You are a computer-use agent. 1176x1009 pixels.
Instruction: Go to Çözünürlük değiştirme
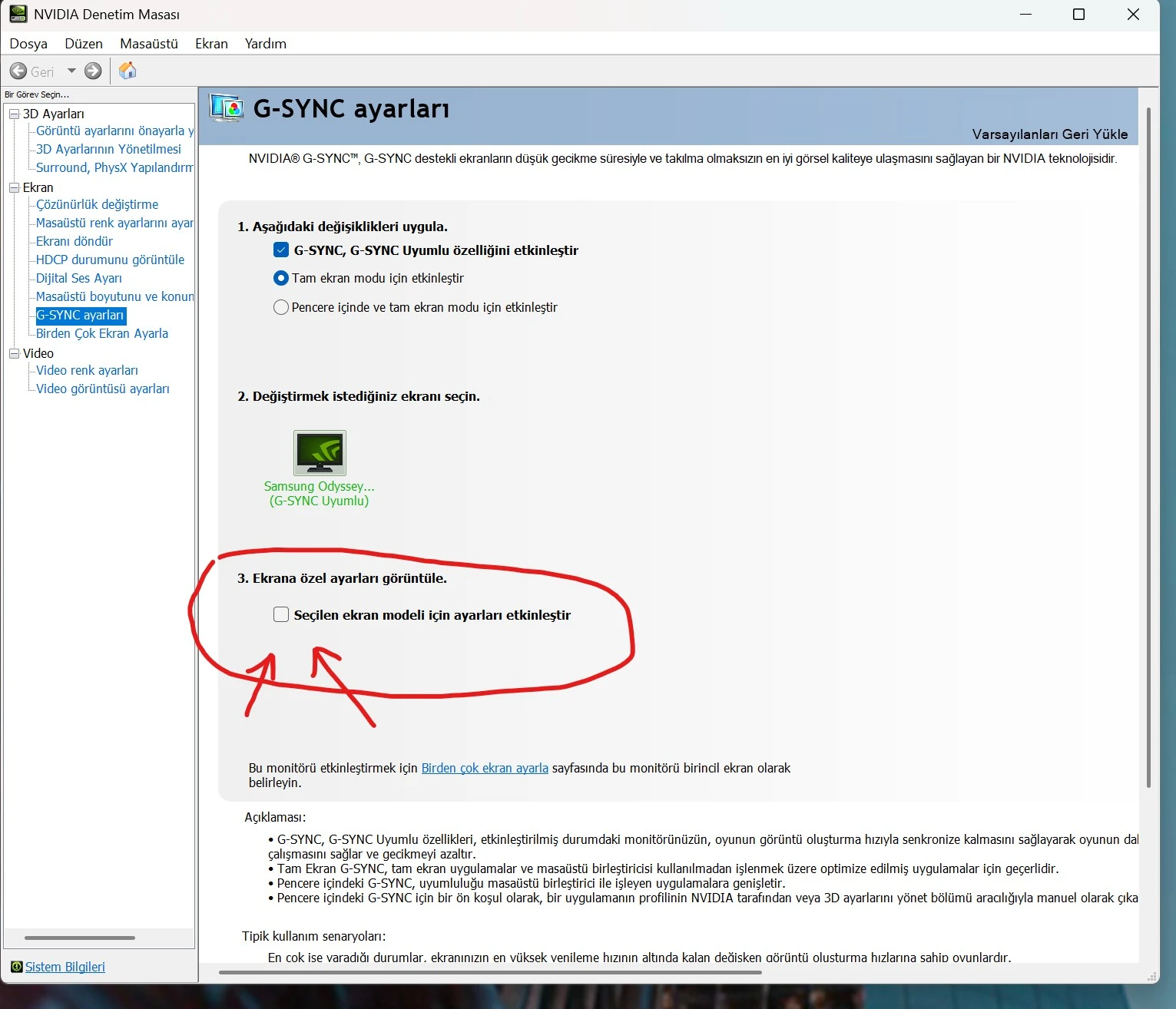tap(97, 204)
